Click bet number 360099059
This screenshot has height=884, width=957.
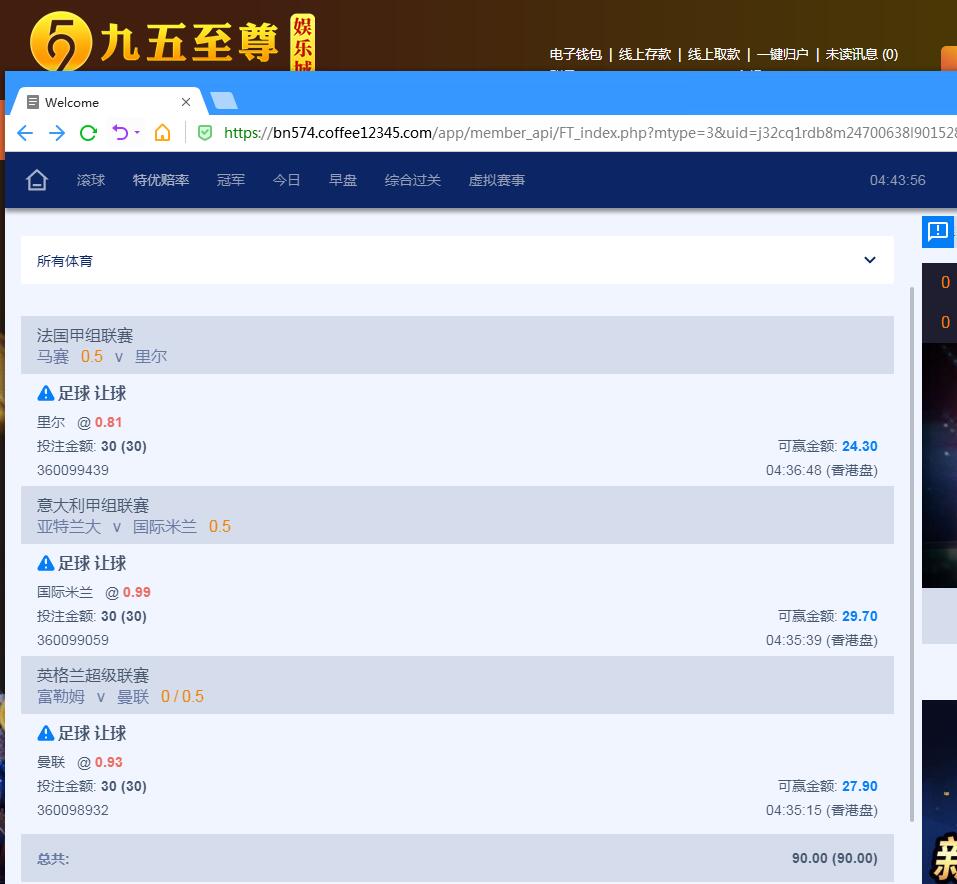click(73, 640)
